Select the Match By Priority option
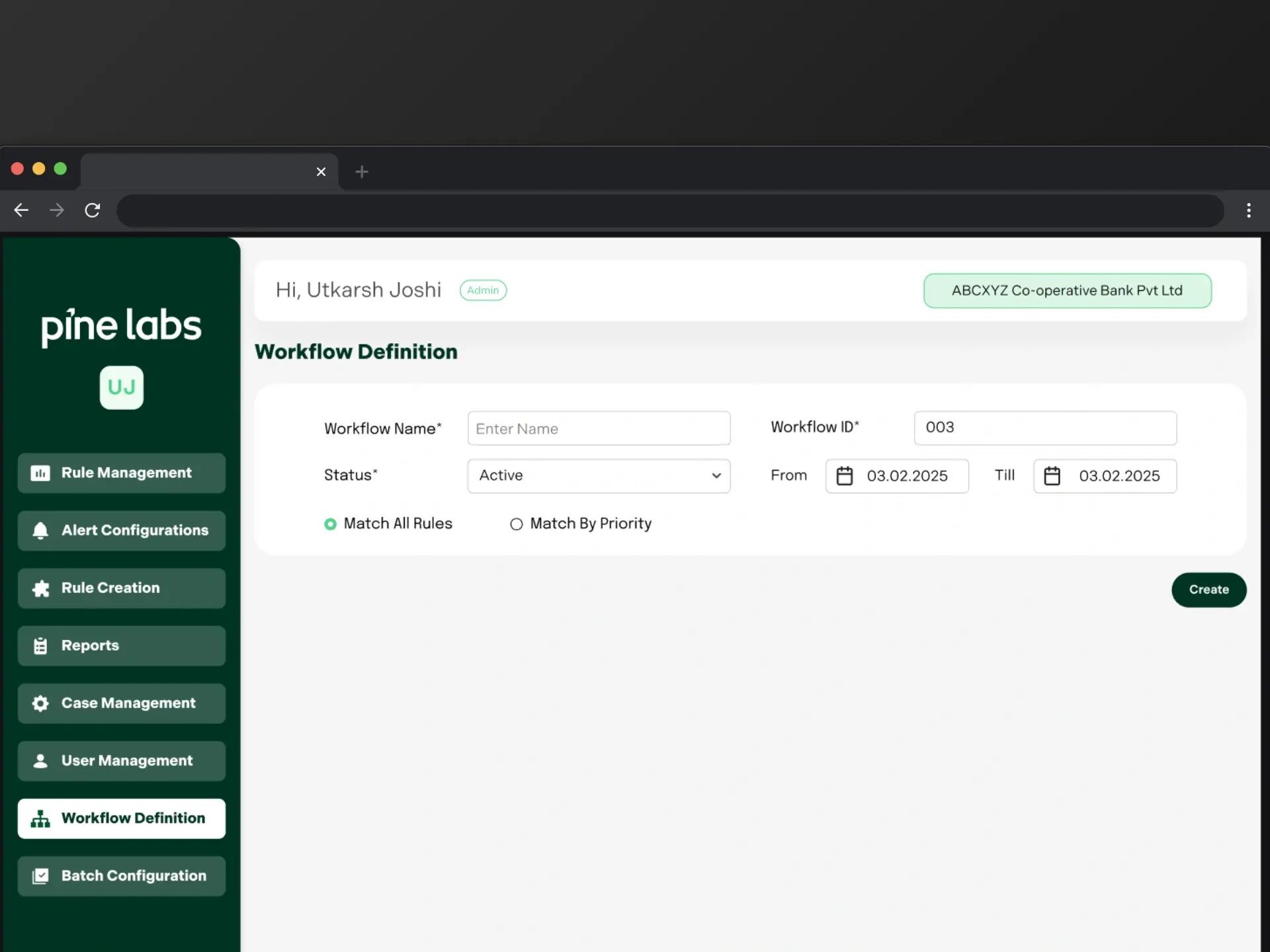 (x=581, y=524)
